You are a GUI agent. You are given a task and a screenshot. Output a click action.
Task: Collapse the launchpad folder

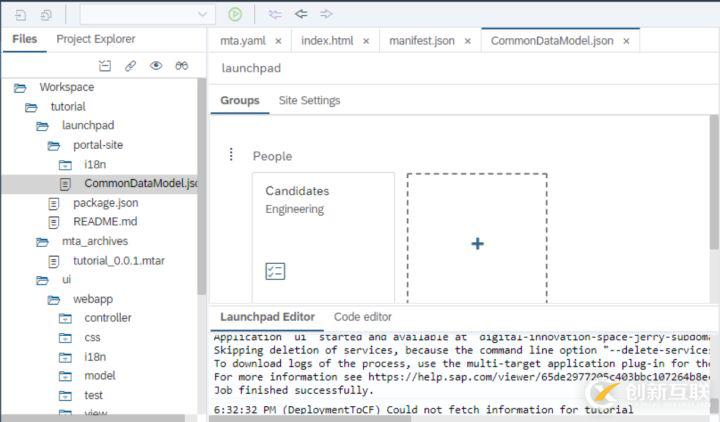(42, 126)
